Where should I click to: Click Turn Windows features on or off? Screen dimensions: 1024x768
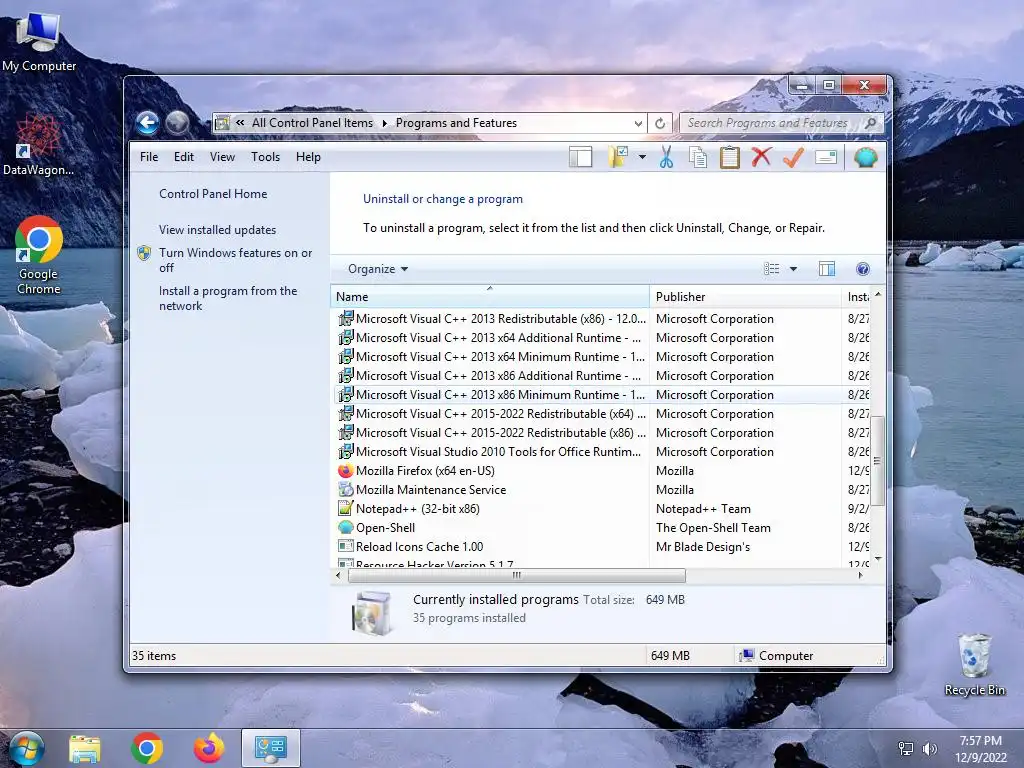coord(235,260)
